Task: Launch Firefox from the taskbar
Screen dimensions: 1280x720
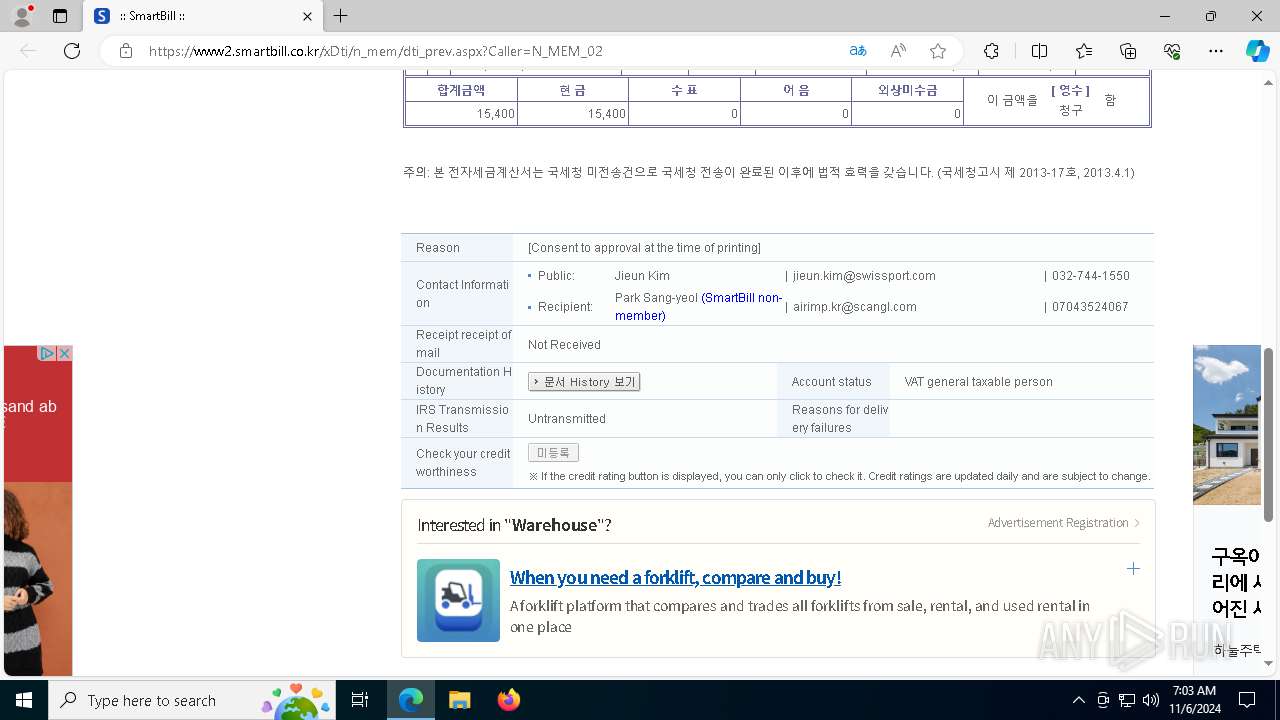Action: click(x=508, y=700)
